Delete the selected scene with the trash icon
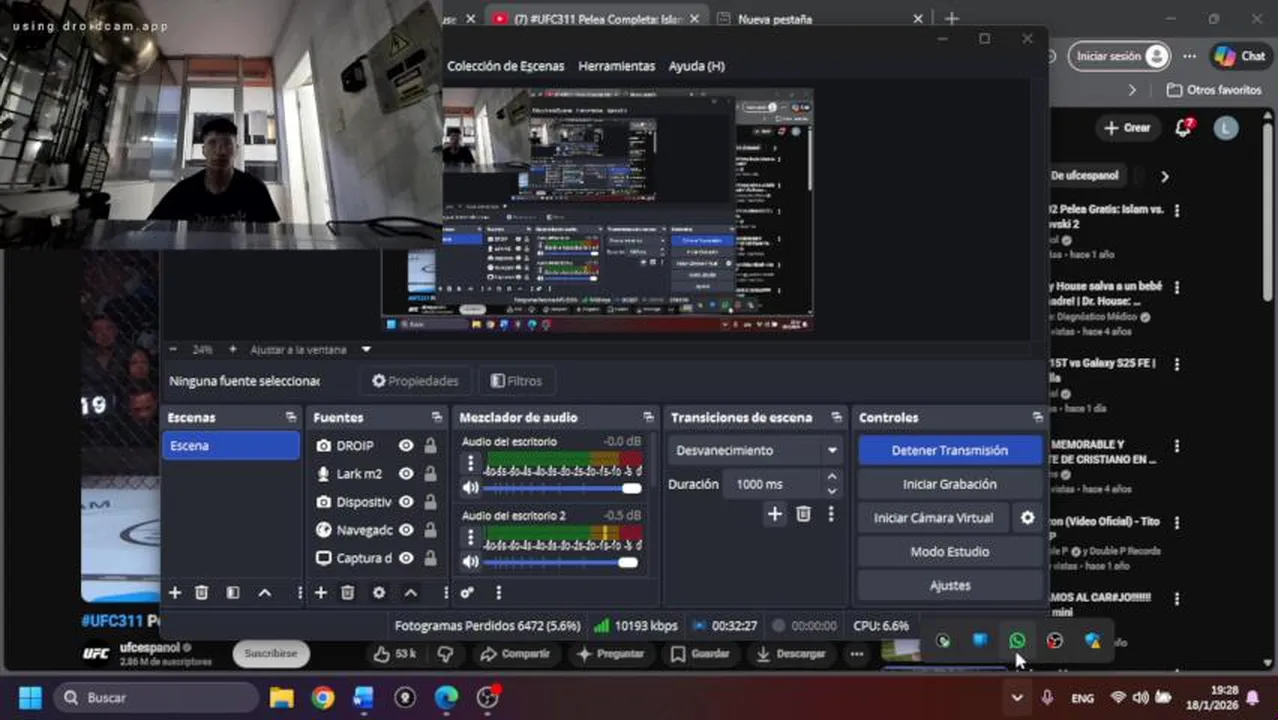 [202, 593]
